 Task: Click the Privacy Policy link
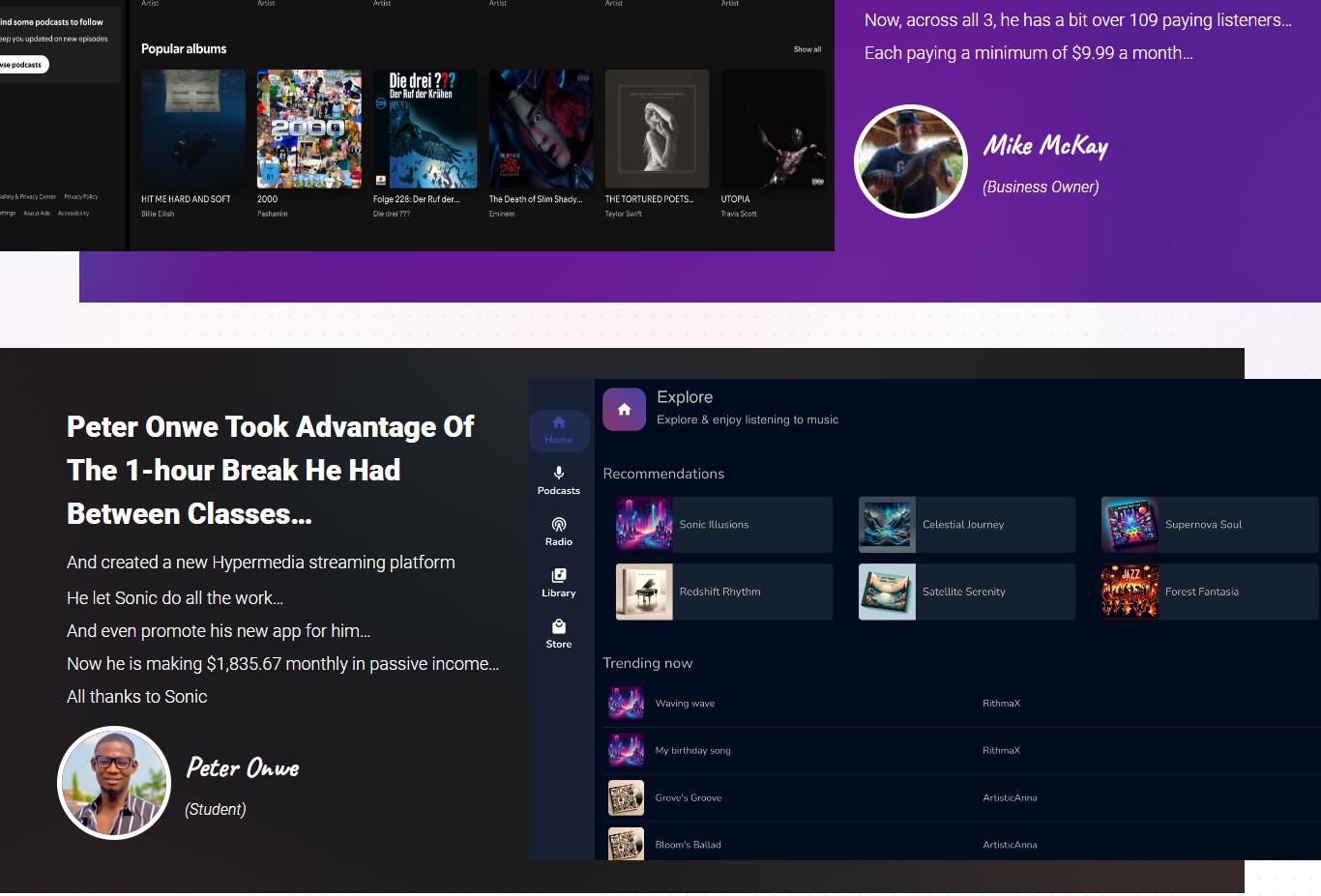click(81, 196)
